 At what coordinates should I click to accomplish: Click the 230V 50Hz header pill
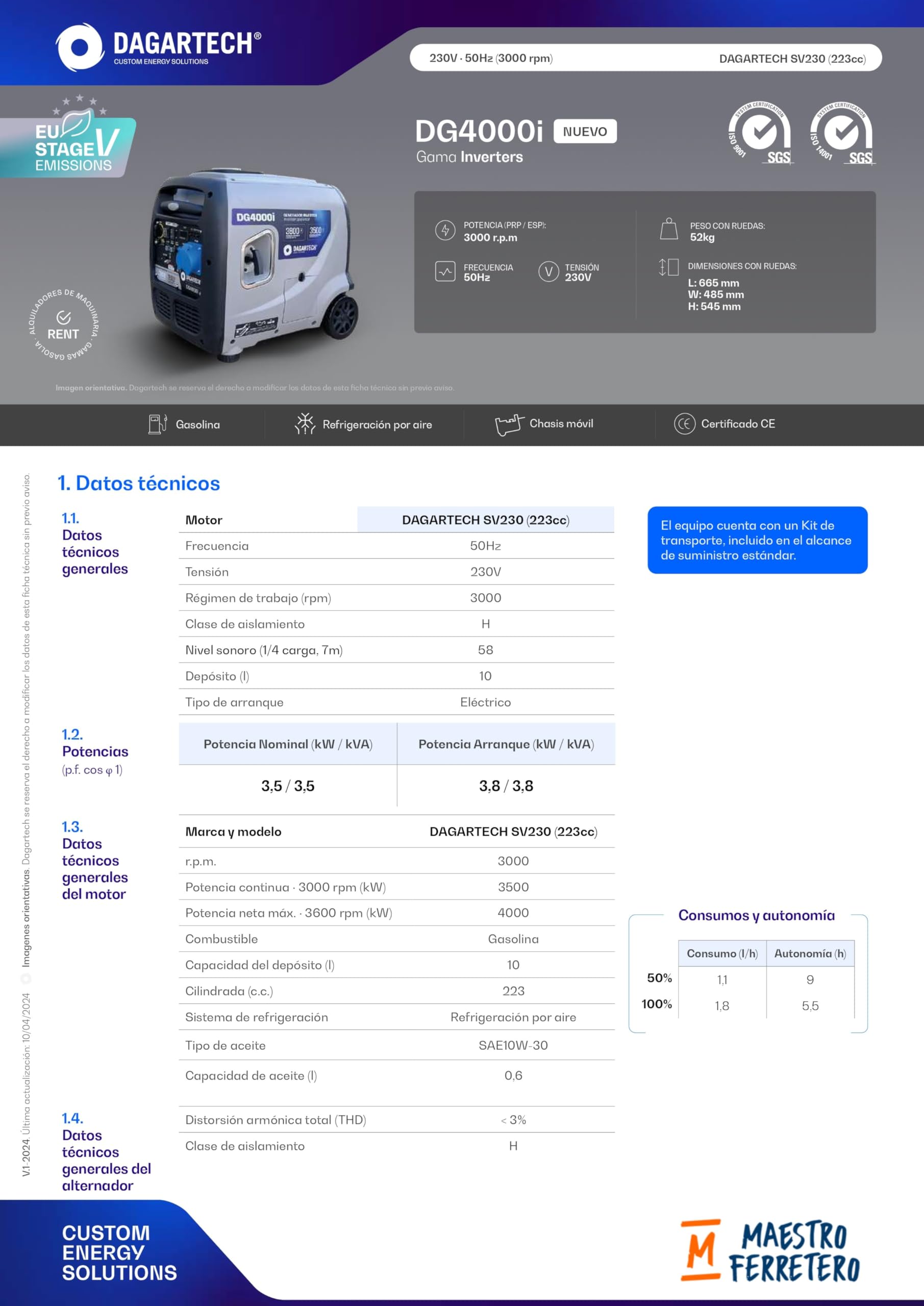click(646, 58)
